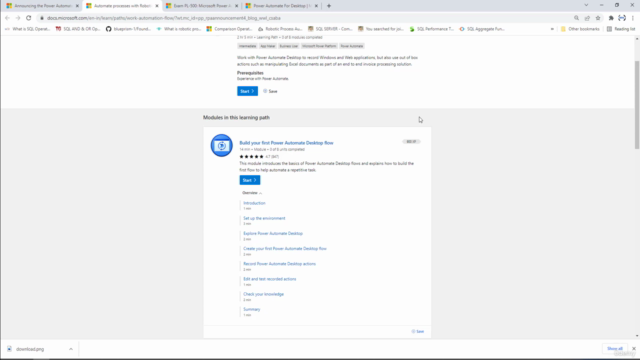Open the Comparison Operat... bookmark
The image size is (640, 360).
tap(229, 29)
